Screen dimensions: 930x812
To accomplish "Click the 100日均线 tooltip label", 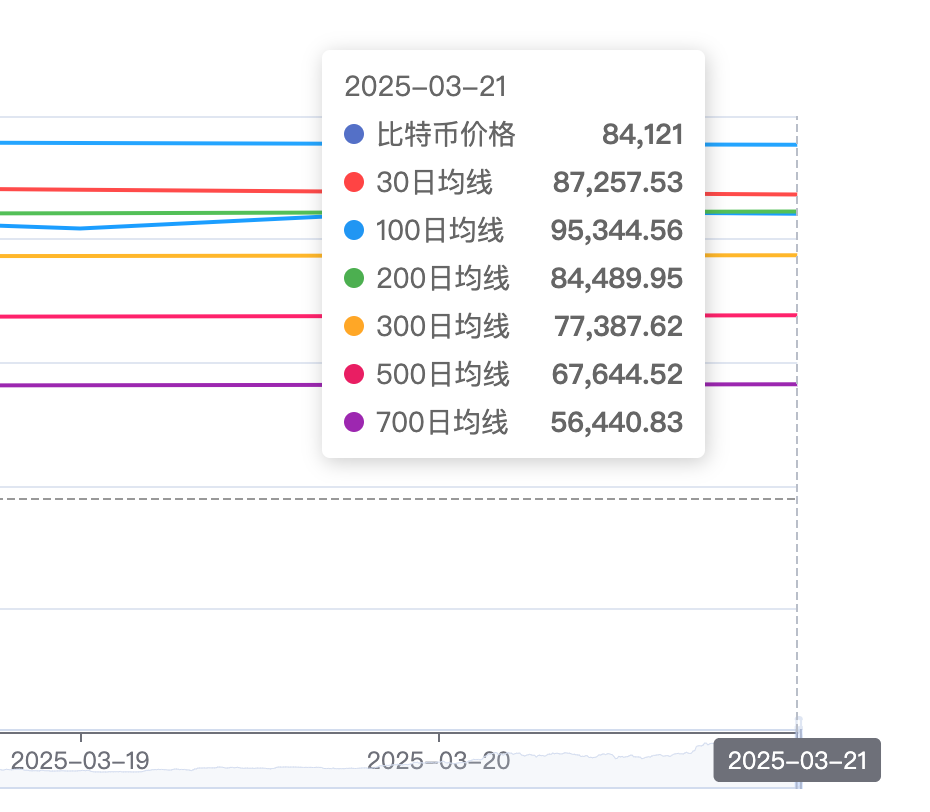I will 439,230.
